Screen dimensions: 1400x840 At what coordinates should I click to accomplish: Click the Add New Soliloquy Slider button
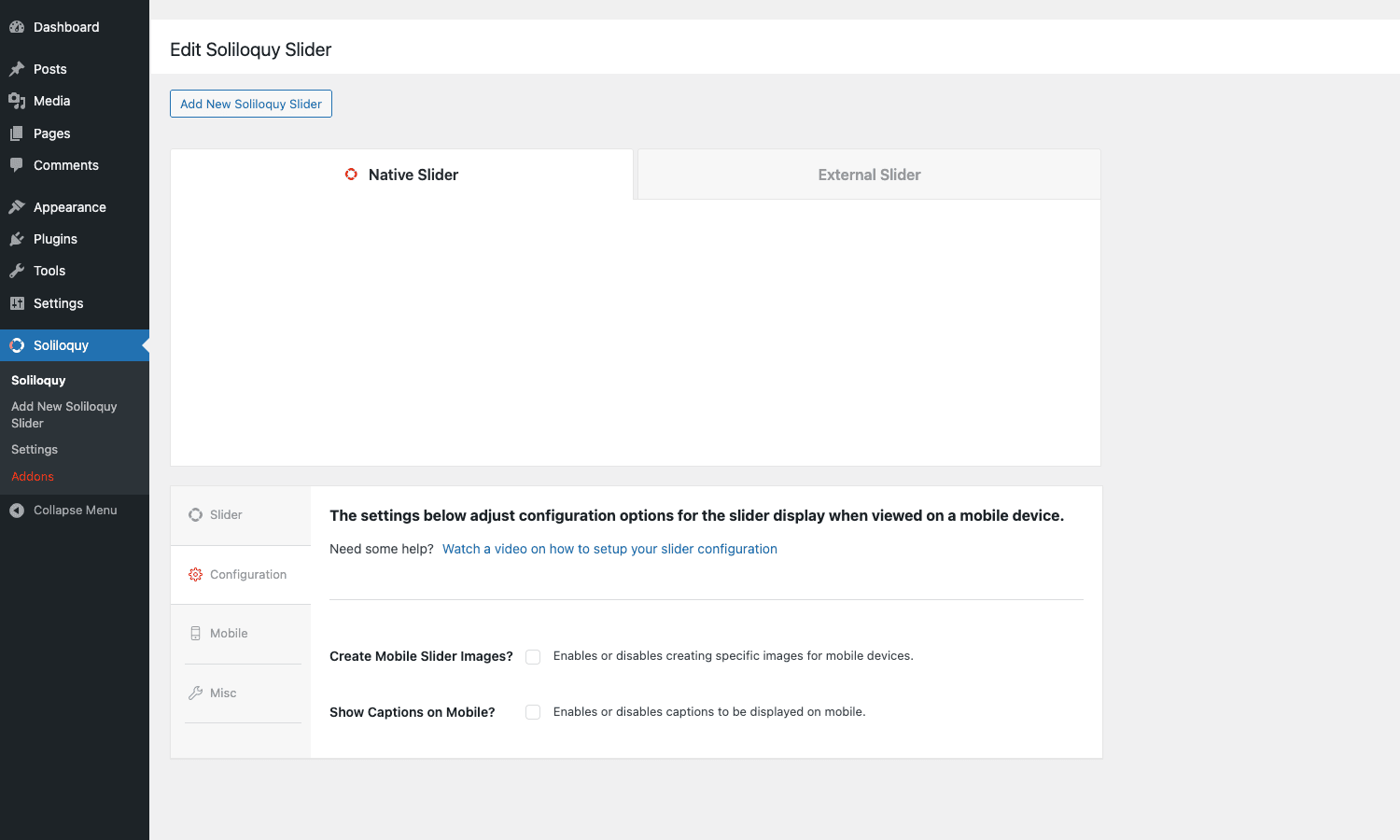(251, 104)
